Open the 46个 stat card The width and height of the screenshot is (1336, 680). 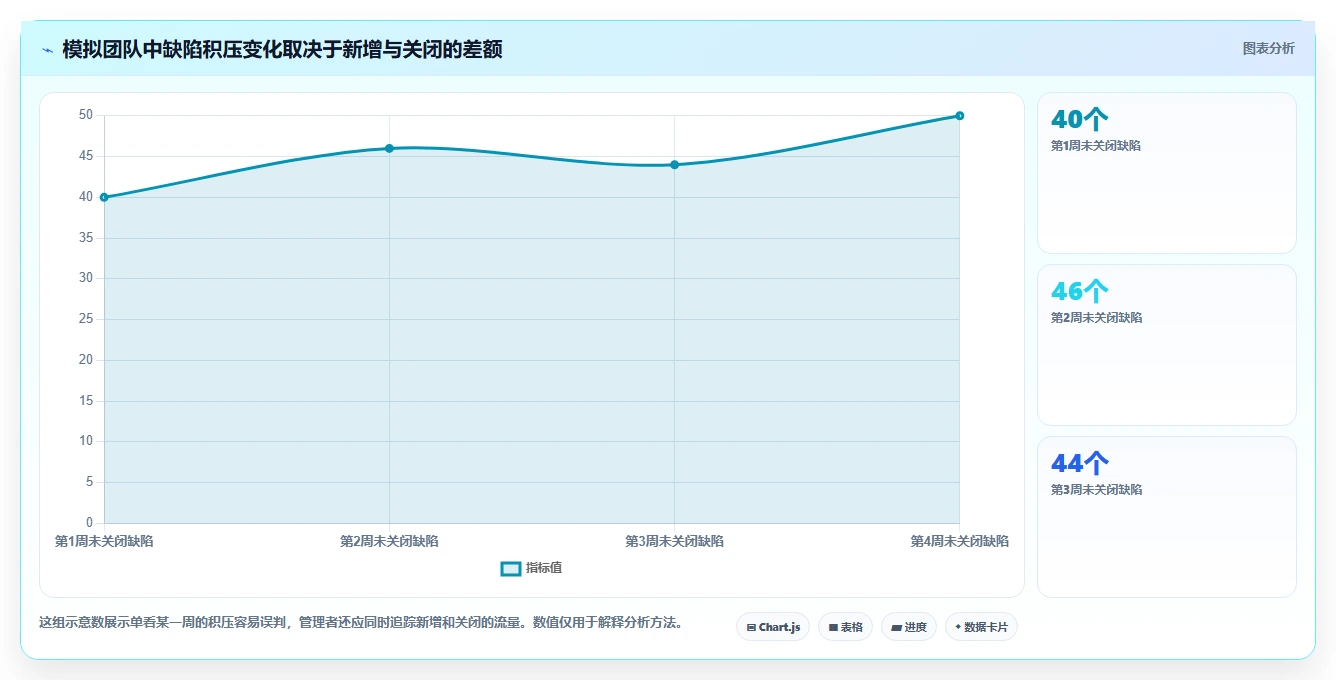tap(1167, 345)
